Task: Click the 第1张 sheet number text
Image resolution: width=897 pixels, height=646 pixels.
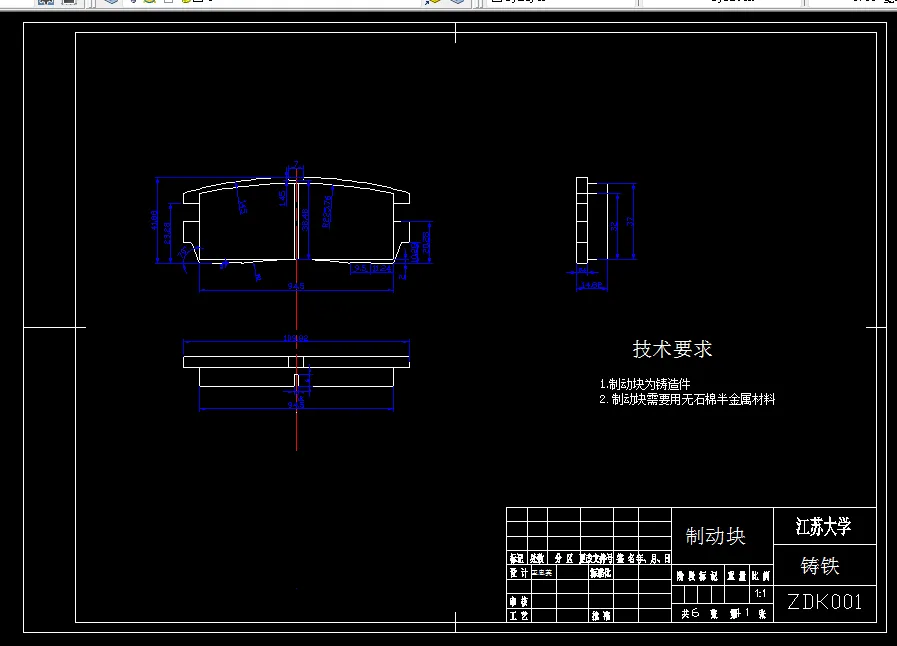Action: 749,613
